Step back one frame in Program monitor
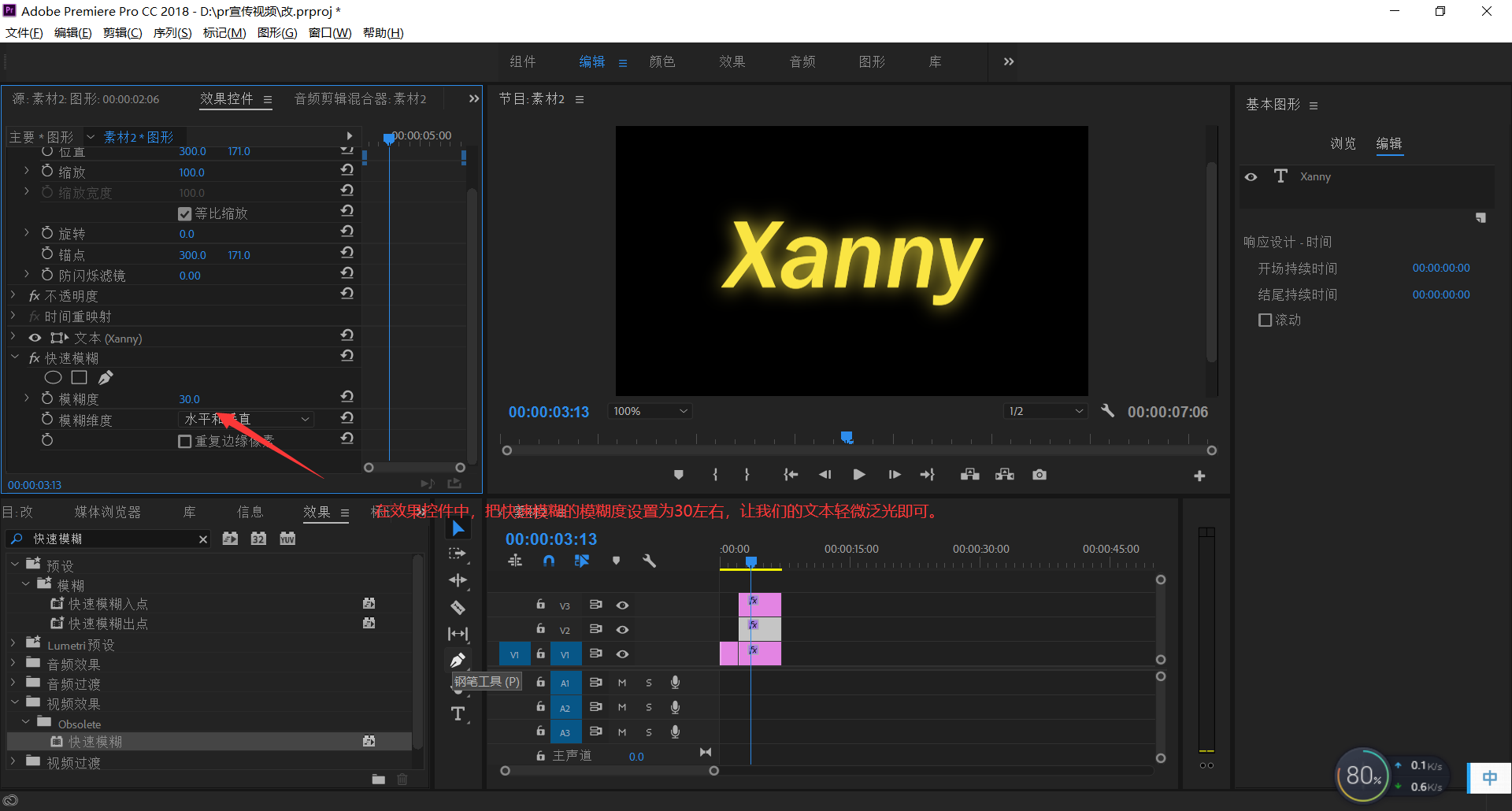The height and width of the screenshot is (811, 1512). pos(825,475)
